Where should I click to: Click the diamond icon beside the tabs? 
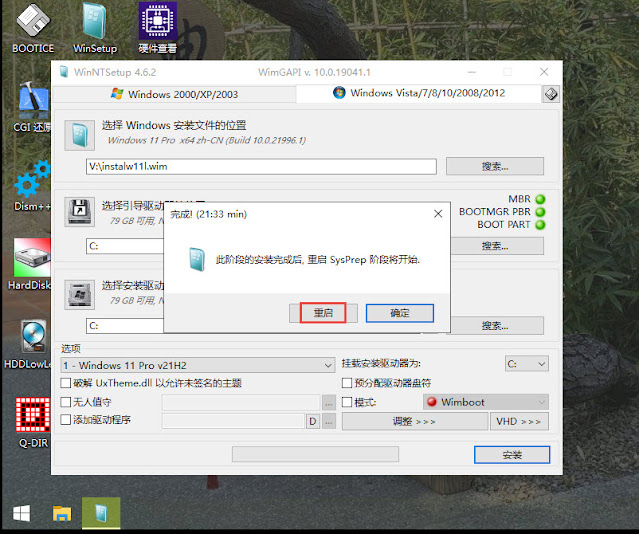coord(551,94)
